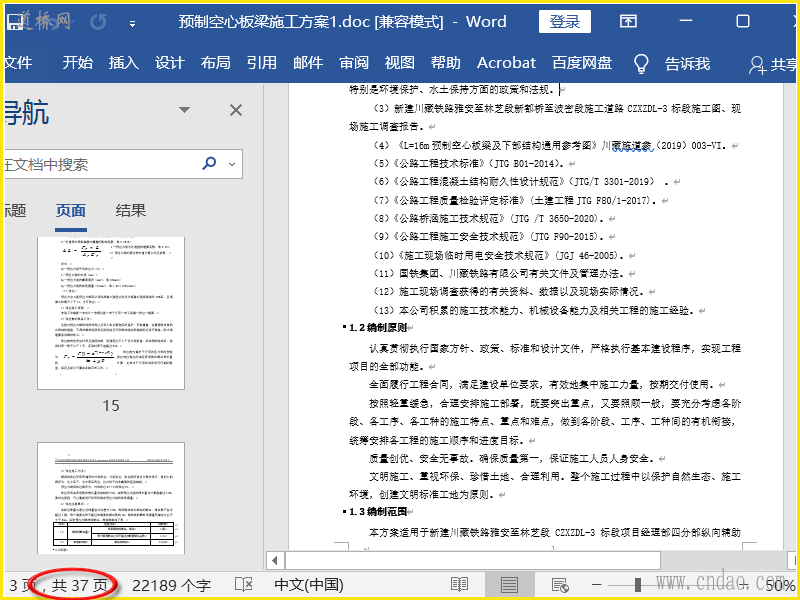This screenshot has height=600, width=800.
Task: Open the 邮件 ribbon tab
Action: (x=308, y=63)
